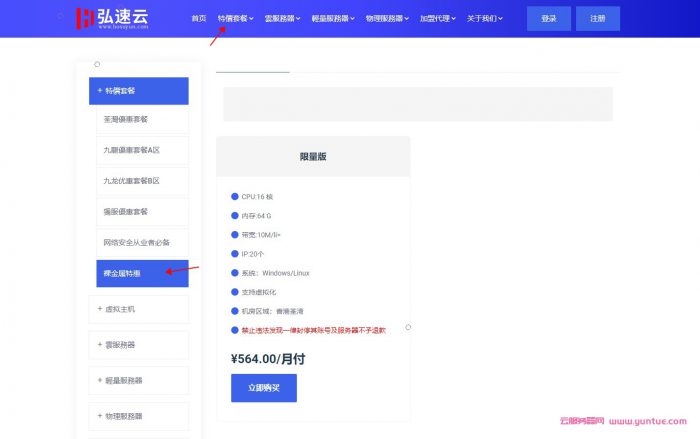Click the 注册 button

[597, 18]
